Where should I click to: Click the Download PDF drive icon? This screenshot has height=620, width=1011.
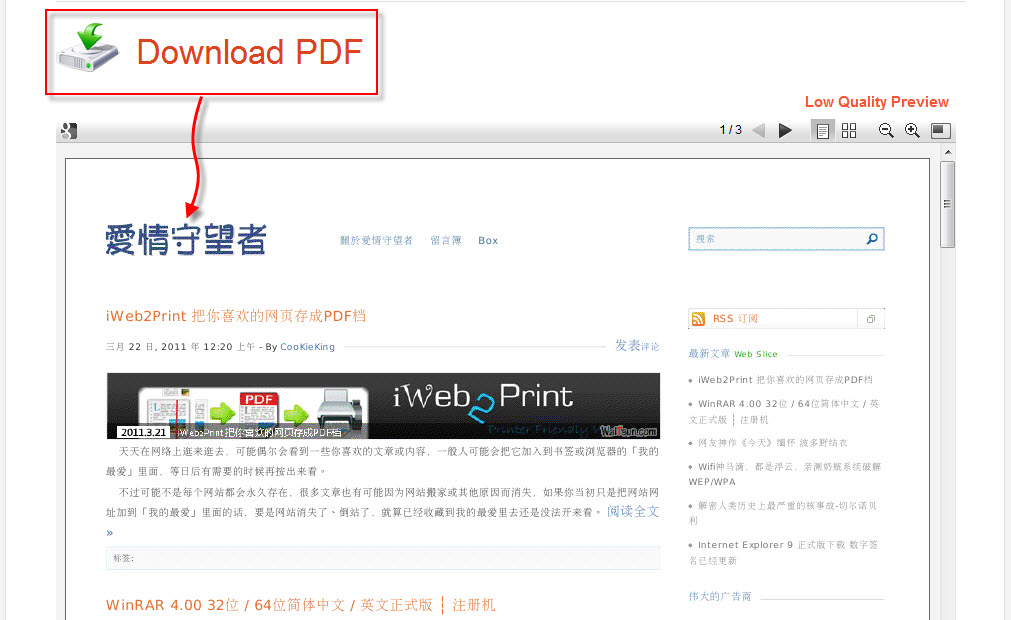click(x=89, y=50)
